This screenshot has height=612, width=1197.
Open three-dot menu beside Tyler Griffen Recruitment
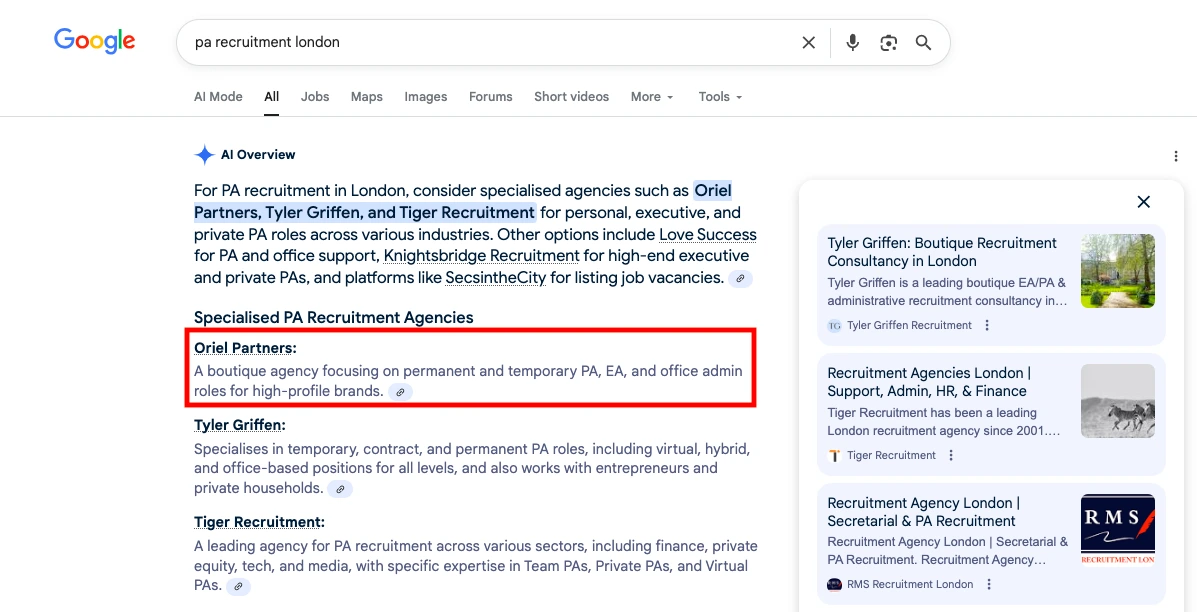tap(987, 325)
